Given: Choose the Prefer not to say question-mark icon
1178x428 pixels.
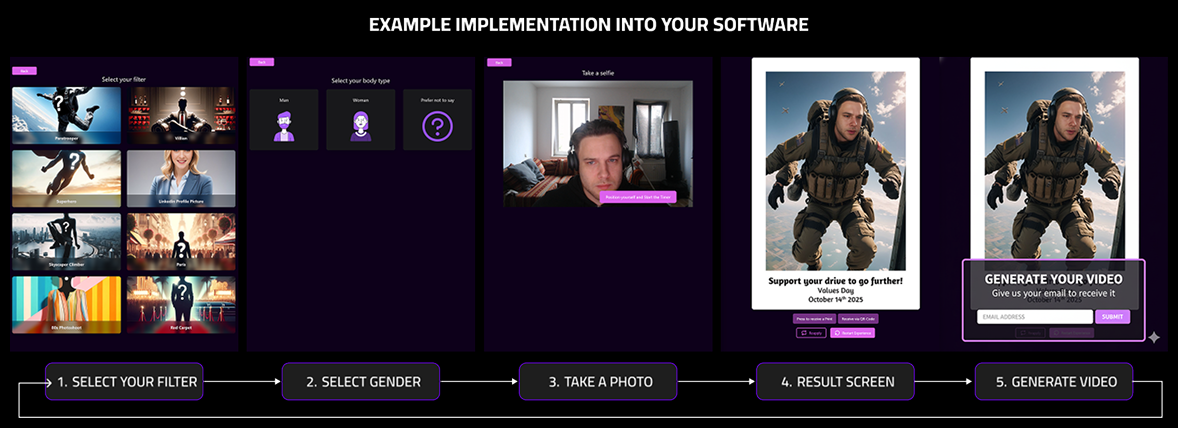Looking at the screenshot, I should tap(437, 126).
